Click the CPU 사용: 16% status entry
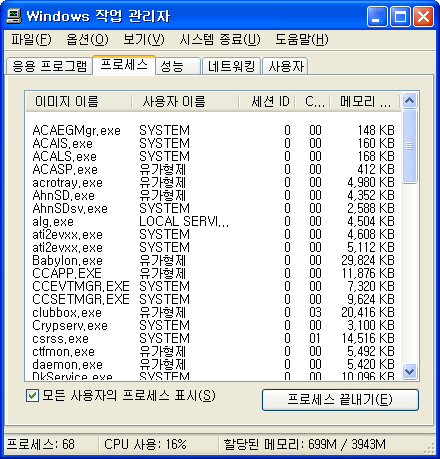 click(145, 444)
